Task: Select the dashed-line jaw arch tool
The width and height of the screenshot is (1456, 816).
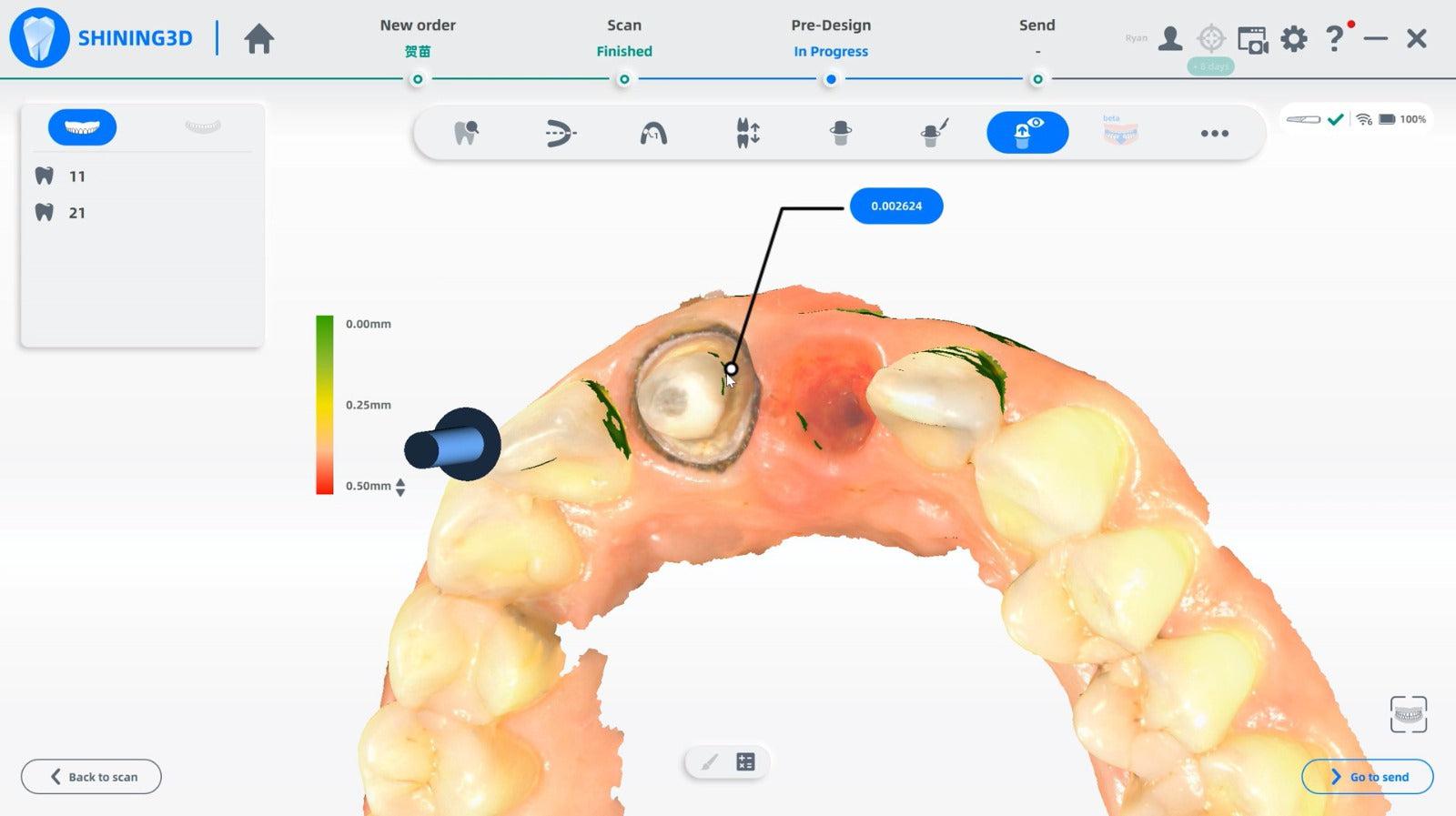Action: pyautogui.click(x=560, y=133)
